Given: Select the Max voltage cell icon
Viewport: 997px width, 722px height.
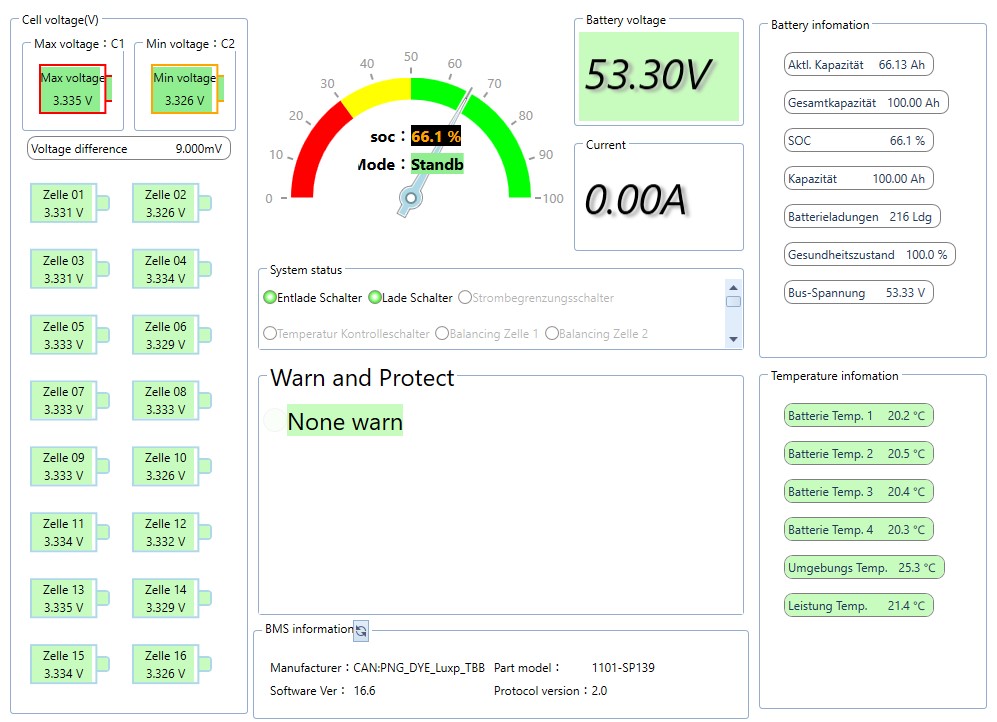Looking at the screenshot, I should tap(73, 89).
